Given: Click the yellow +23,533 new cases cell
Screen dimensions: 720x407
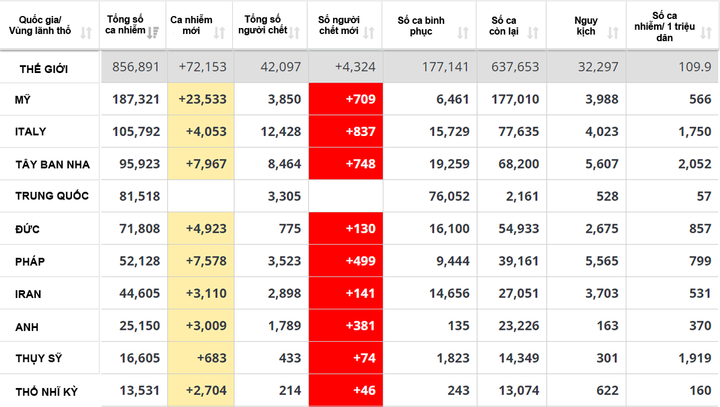Looking at the screenshot, I should [x=200, y=100].
